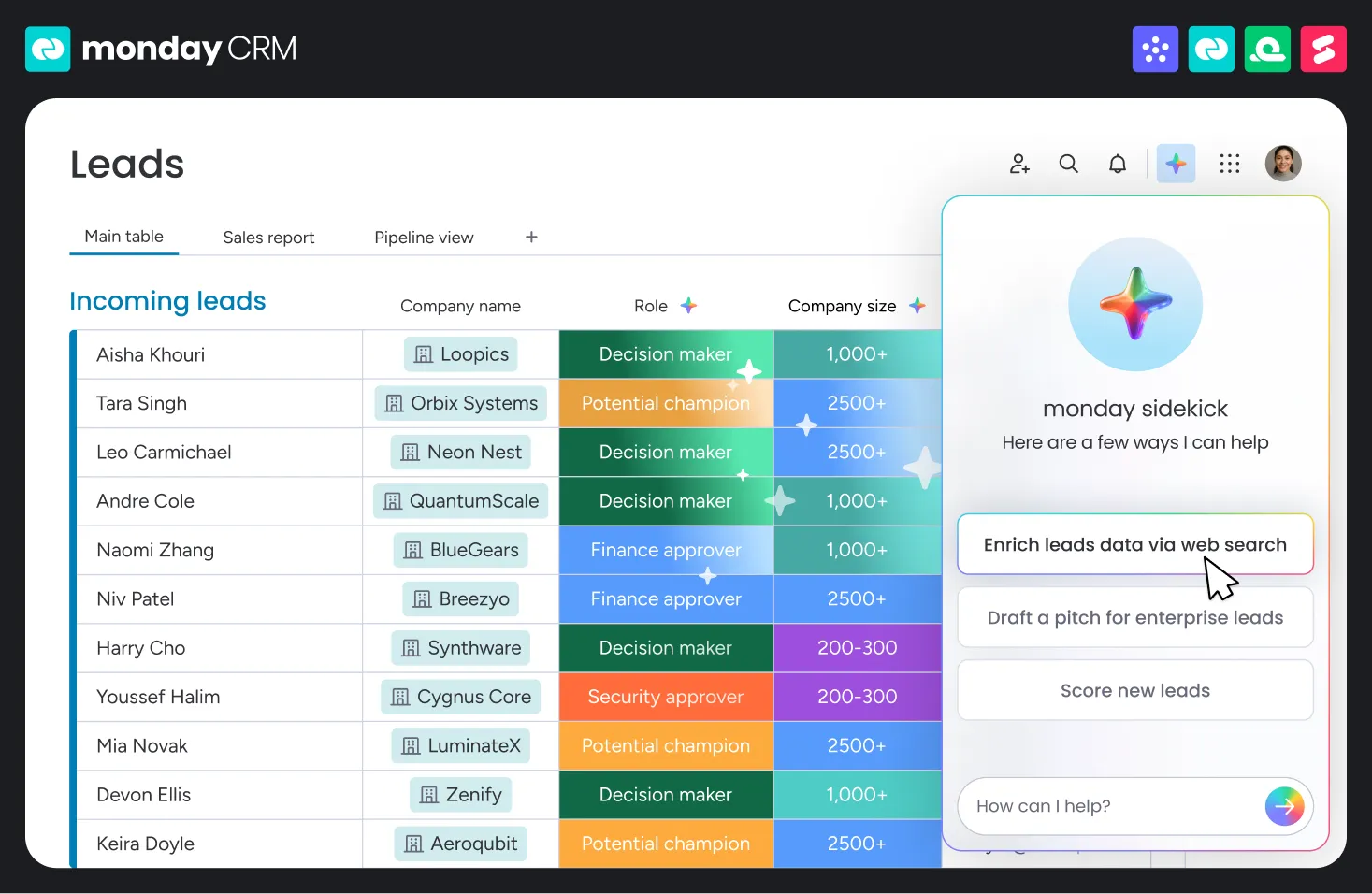Open the pink S app icon
The image size is (1372, 894).
[1323, 49]
